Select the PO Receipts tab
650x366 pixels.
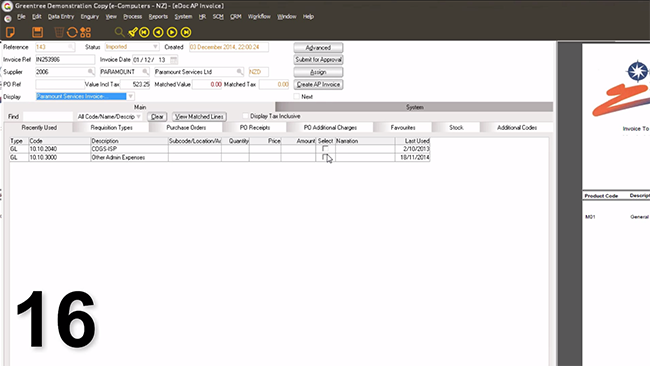[255, 128]
